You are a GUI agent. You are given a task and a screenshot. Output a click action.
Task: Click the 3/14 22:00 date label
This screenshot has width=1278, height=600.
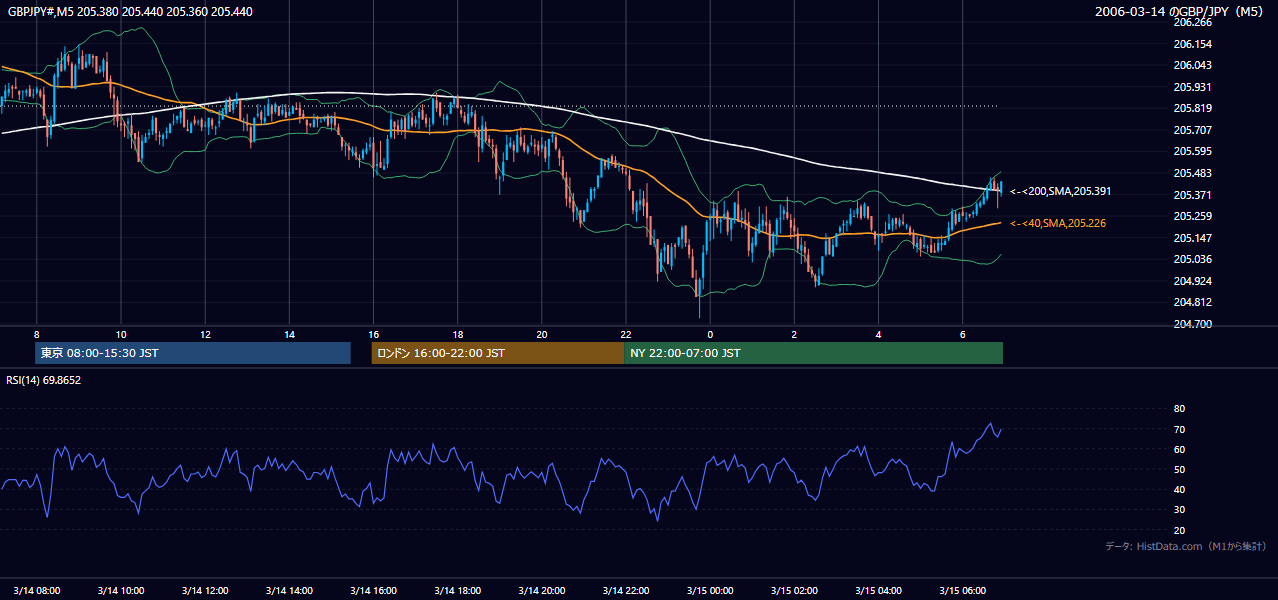(626, 590)
